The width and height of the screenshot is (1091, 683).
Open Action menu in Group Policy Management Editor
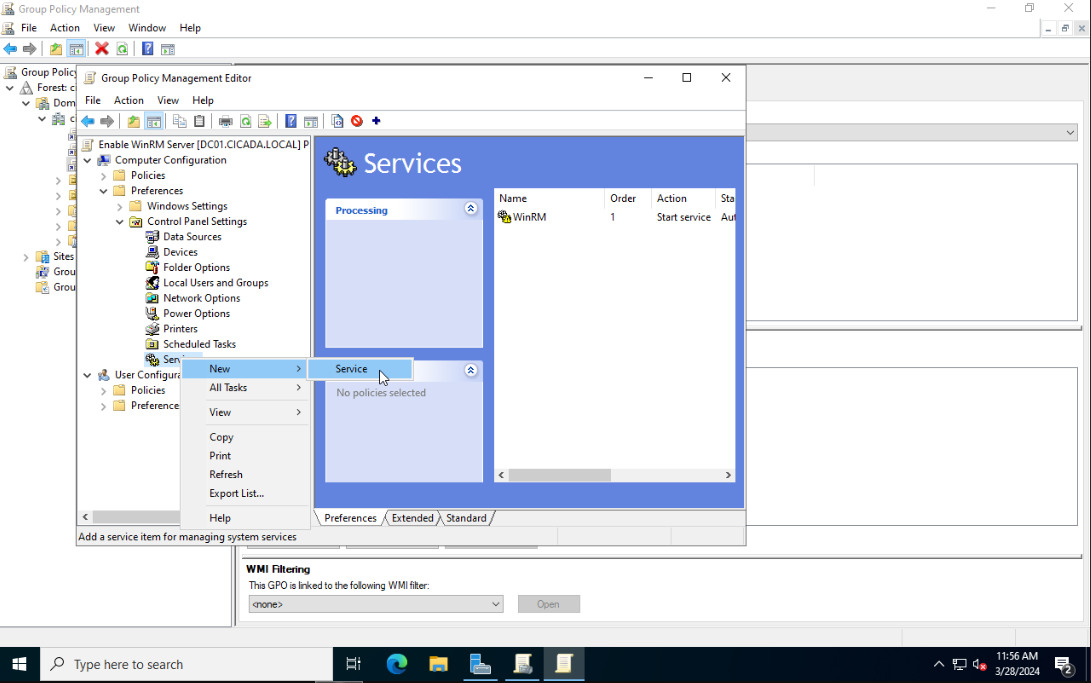point(129,101)
